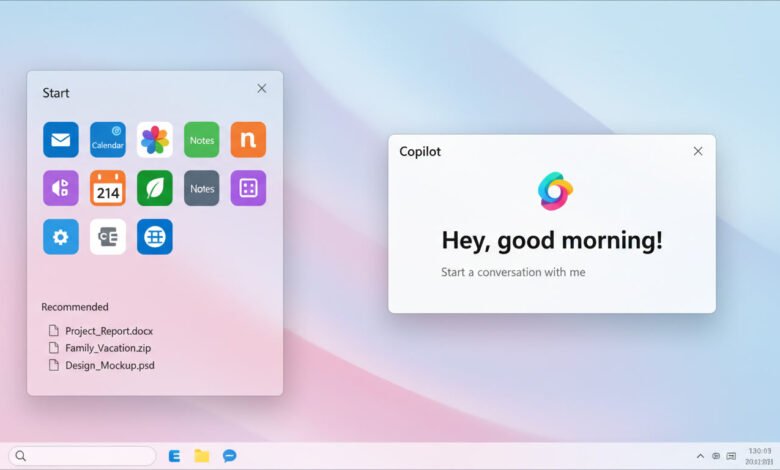Open the gray Notes app

[201, 188]
